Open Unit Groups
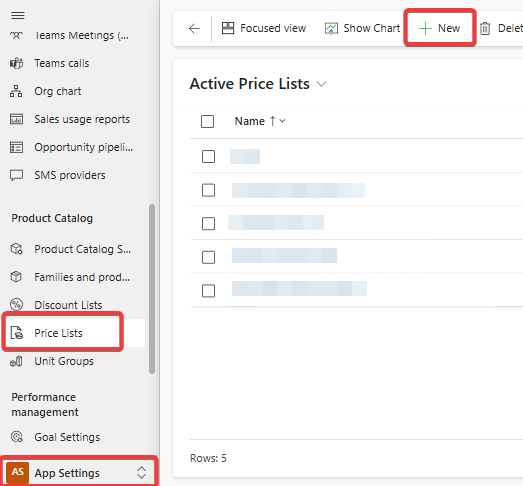This screenshot has width=523, height=486. pyautogui.click(x=64, y=361)
